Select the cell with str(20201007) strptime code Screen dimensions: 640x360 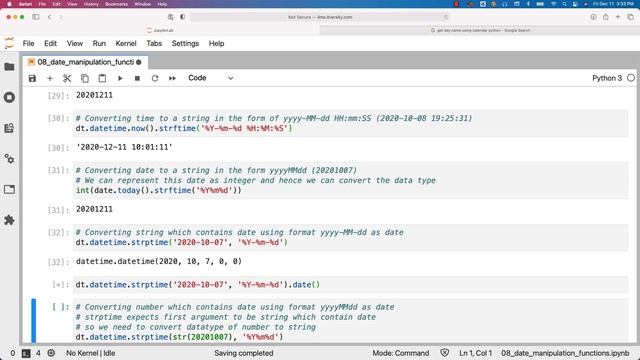click(x=350, y=322)
